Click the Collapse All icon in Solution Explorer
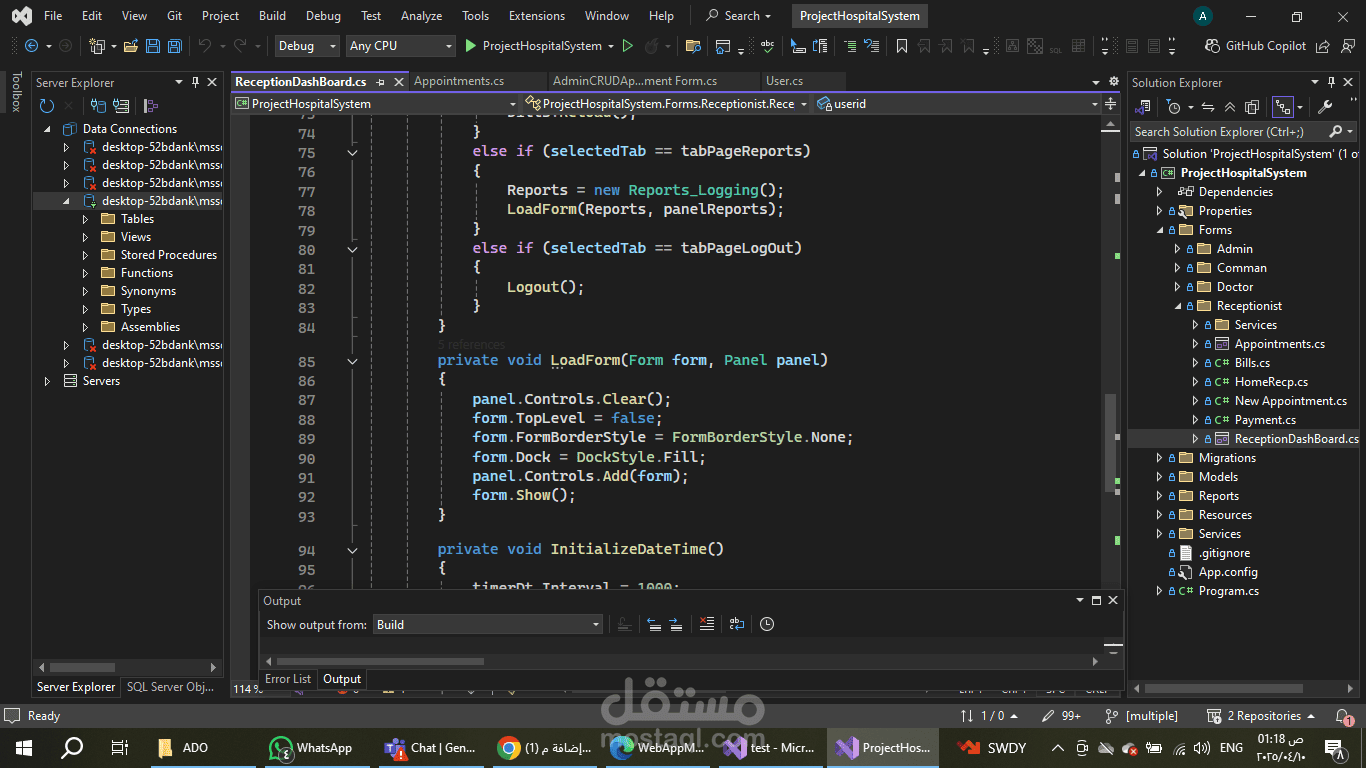The height and width of the screenshot is (768, 1366). pos(1229,107)
